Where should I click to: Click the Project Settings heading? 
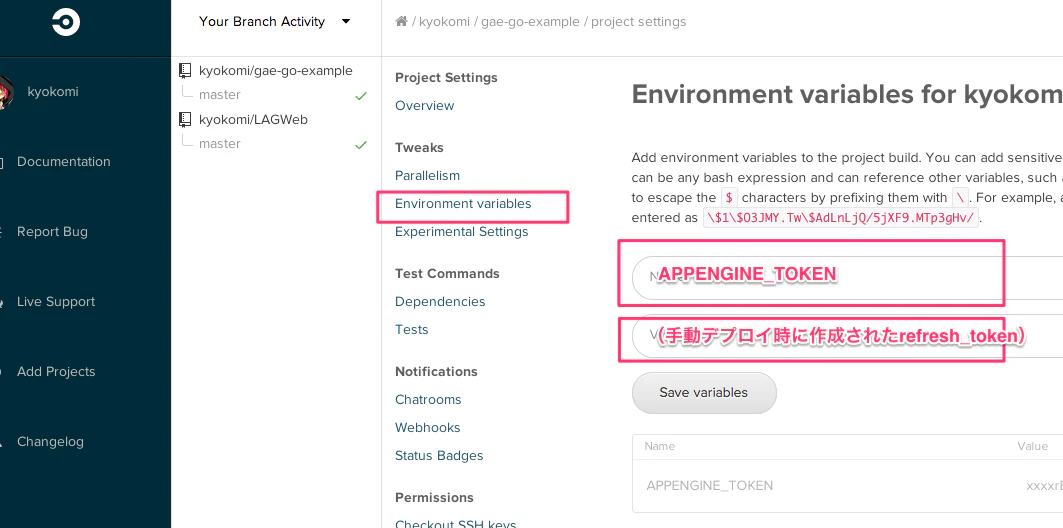point(446,77)
